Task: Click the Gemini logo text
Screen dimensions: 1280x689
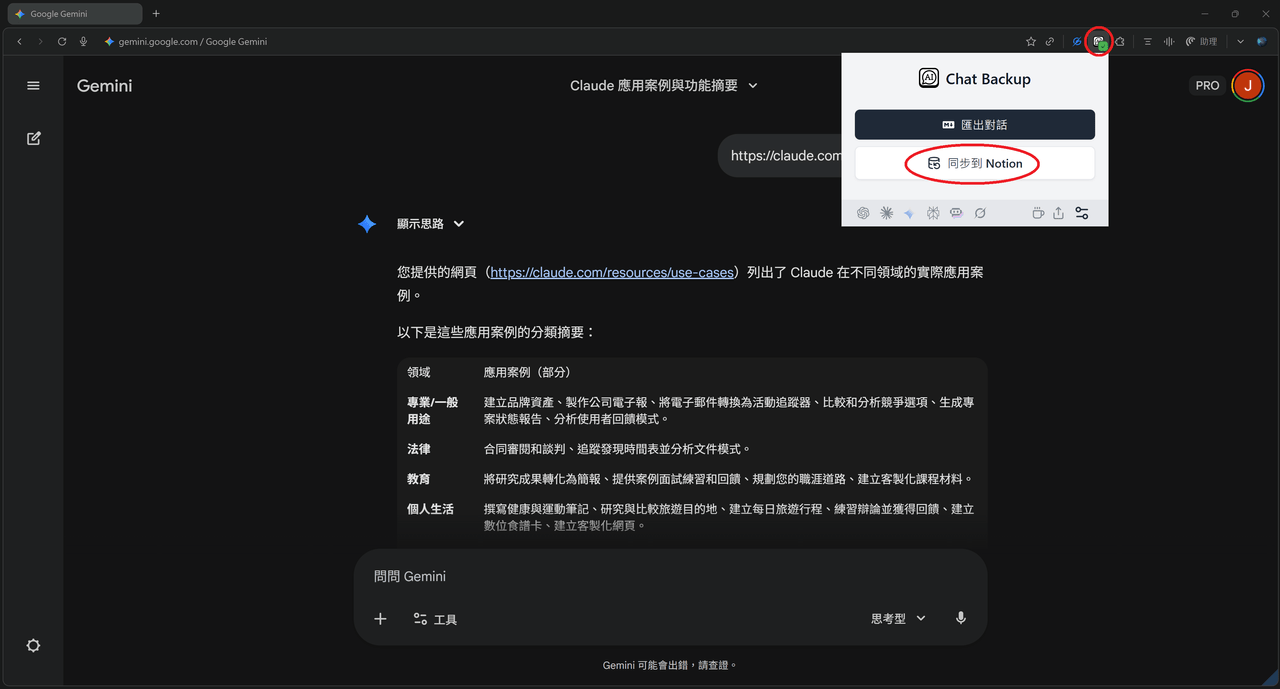Action: tap(104, 86)
